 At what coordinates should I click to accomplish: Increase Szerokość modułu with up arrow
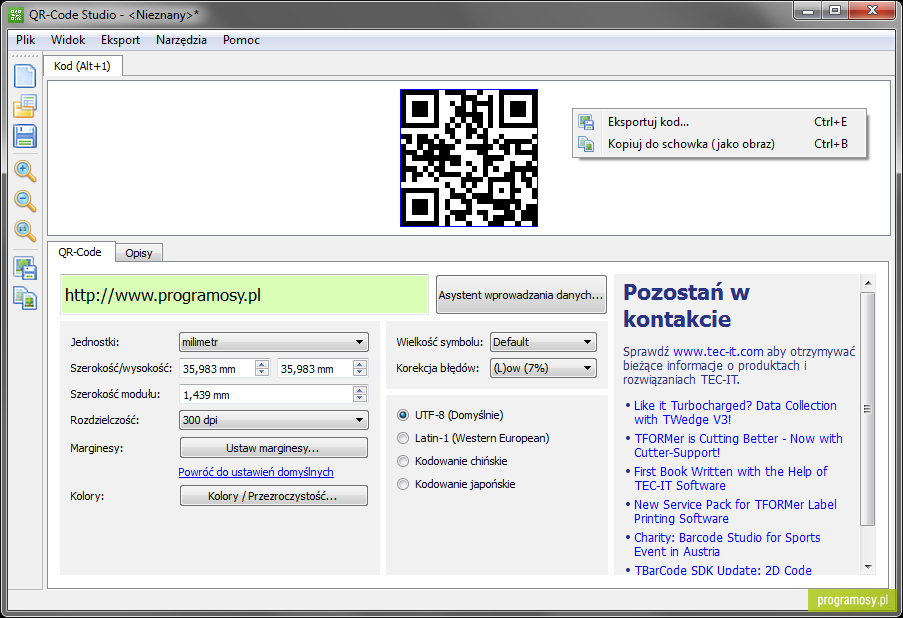click(360, 390)
